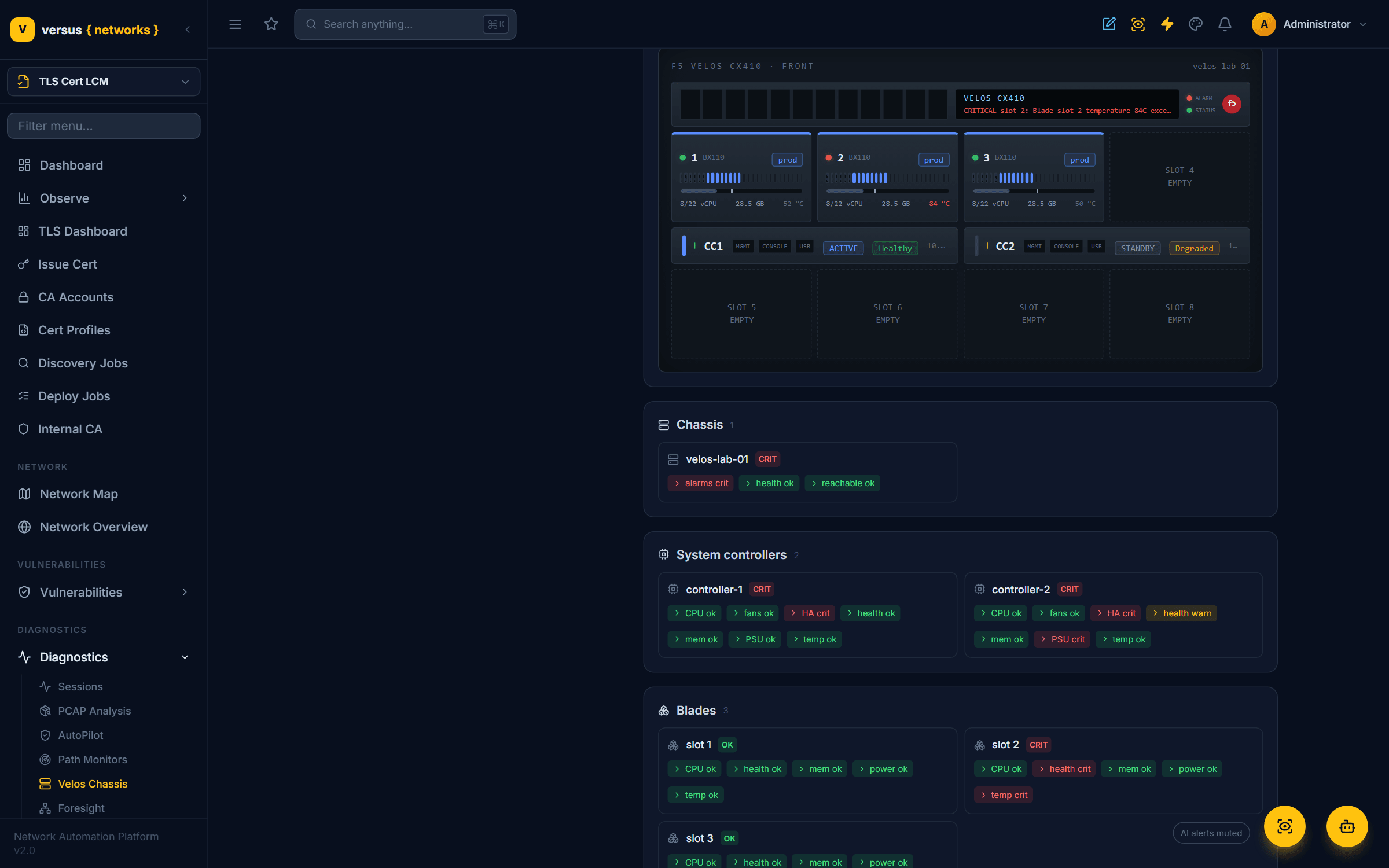
Task: Open the velos-lab-01 chassis card title
Action: pyautogui.click(x=717, y=459)
